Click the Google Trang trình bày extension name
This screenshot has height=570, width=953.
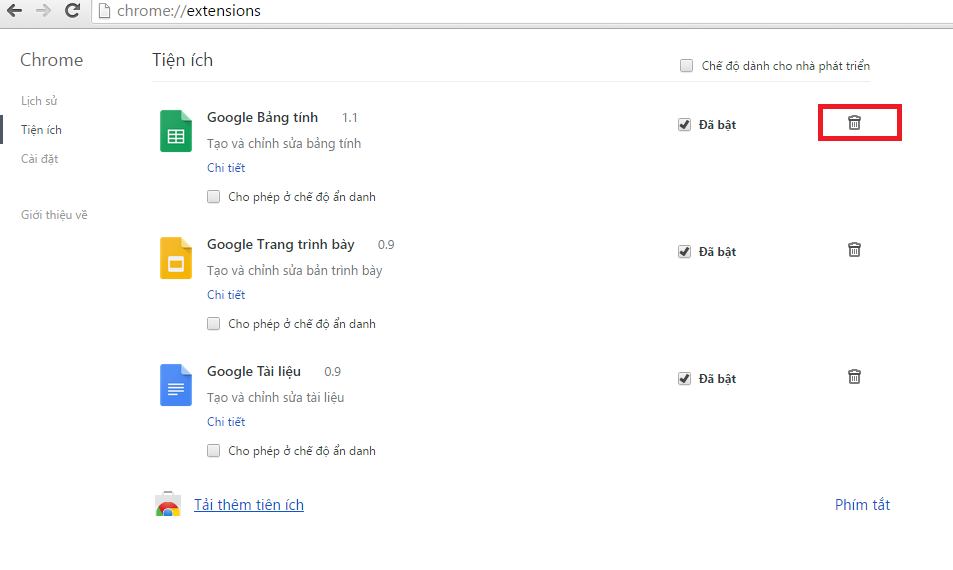[281, 244]
